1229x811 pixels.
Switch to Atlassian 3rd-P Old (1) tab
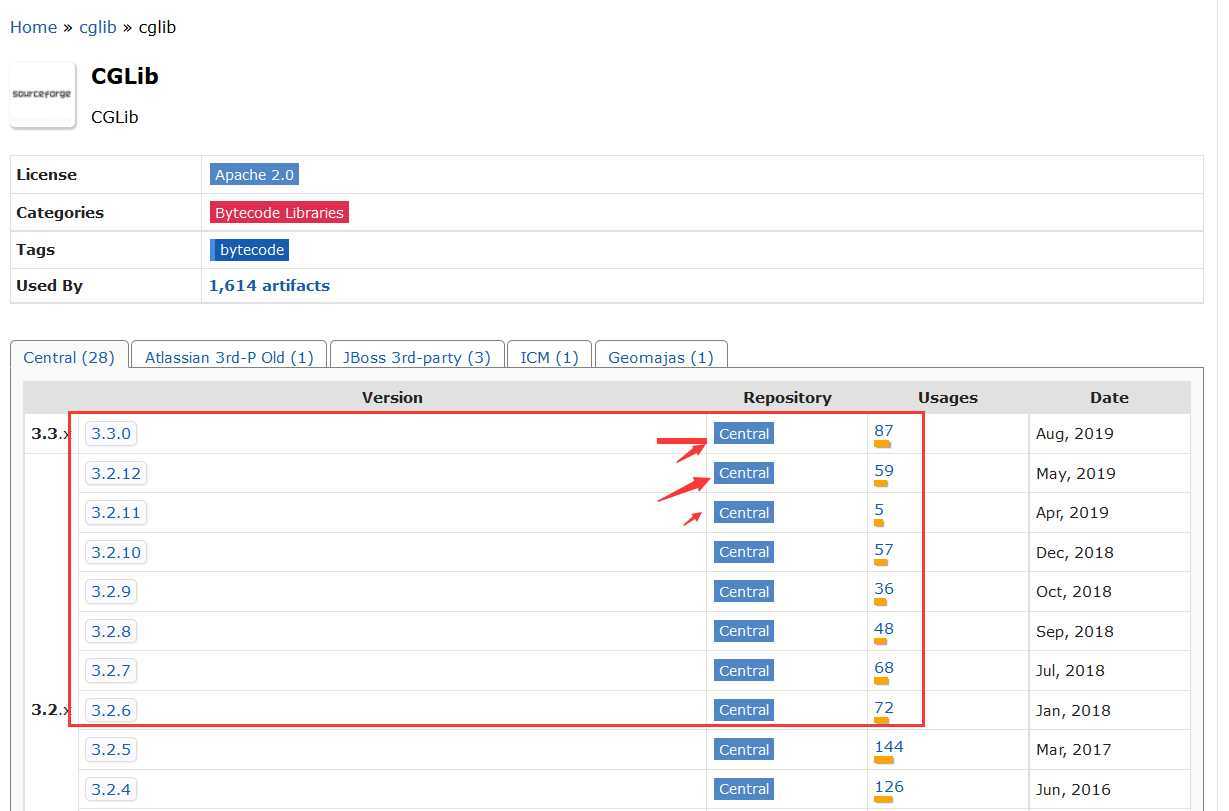click(229, 357)
